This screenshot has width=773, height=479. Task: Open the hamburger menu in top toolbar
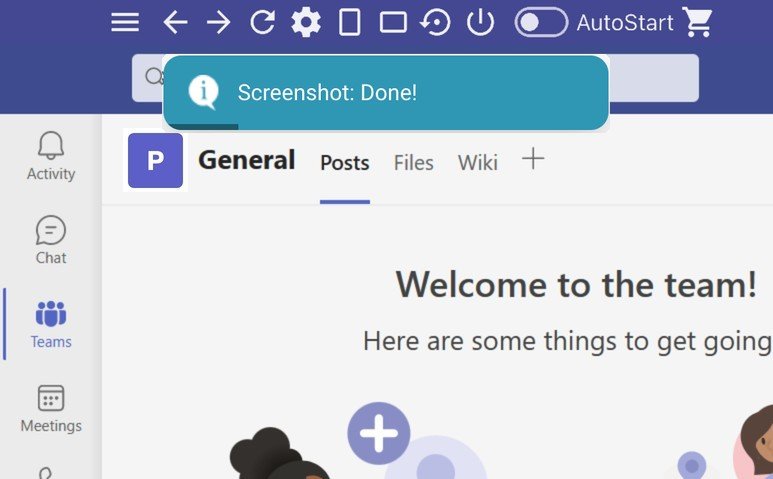click(125, 22)
